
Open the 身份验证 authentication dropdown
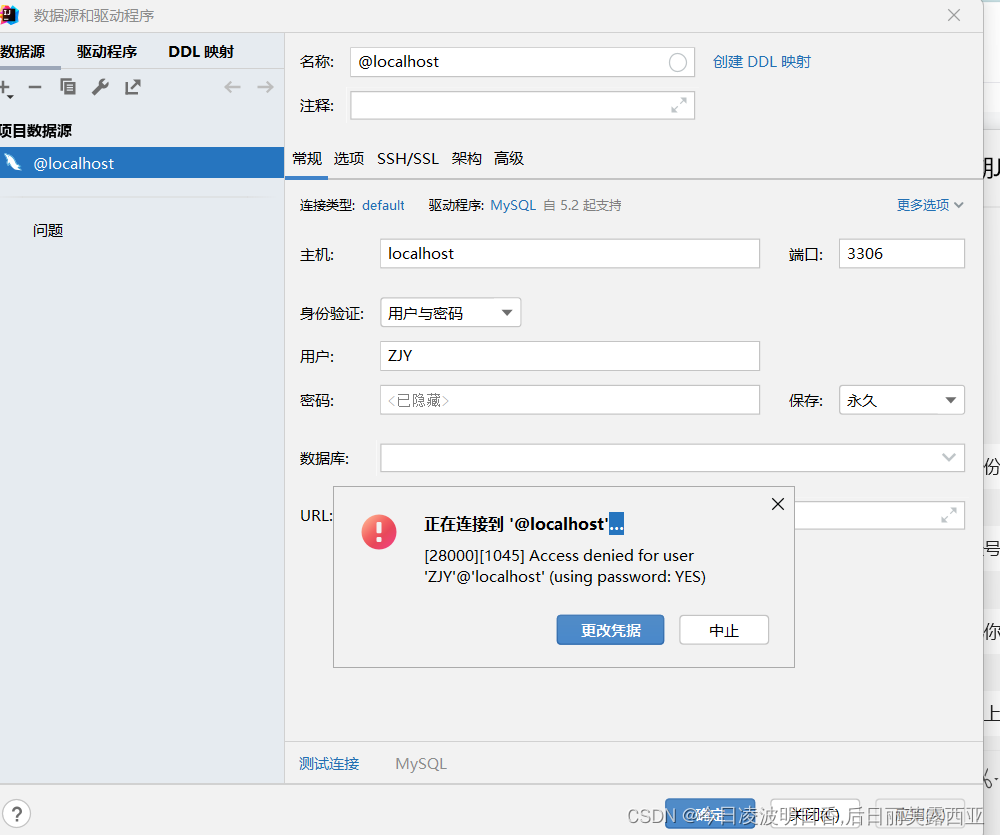(450, 312)
